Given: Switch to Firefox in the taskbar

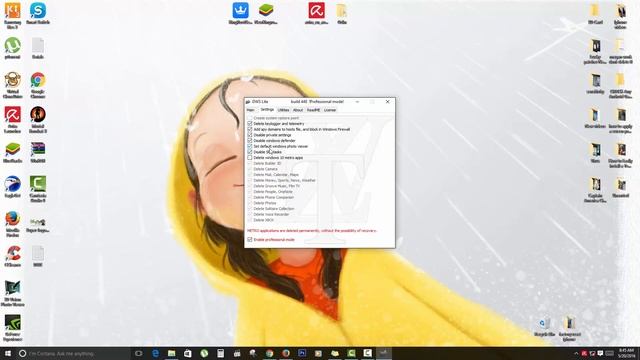Looking at the screenshot, I should 286,353.
